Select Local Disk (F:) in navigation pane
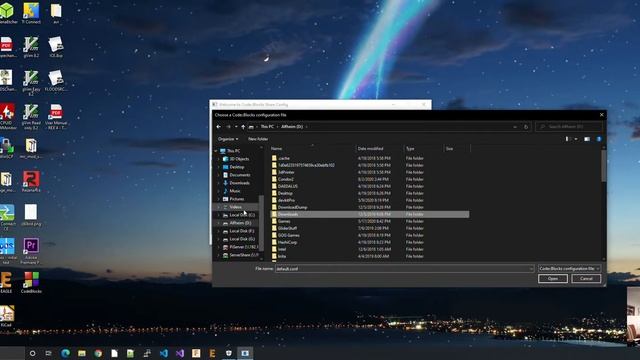 pyautogui.click(x=242, y=231)
